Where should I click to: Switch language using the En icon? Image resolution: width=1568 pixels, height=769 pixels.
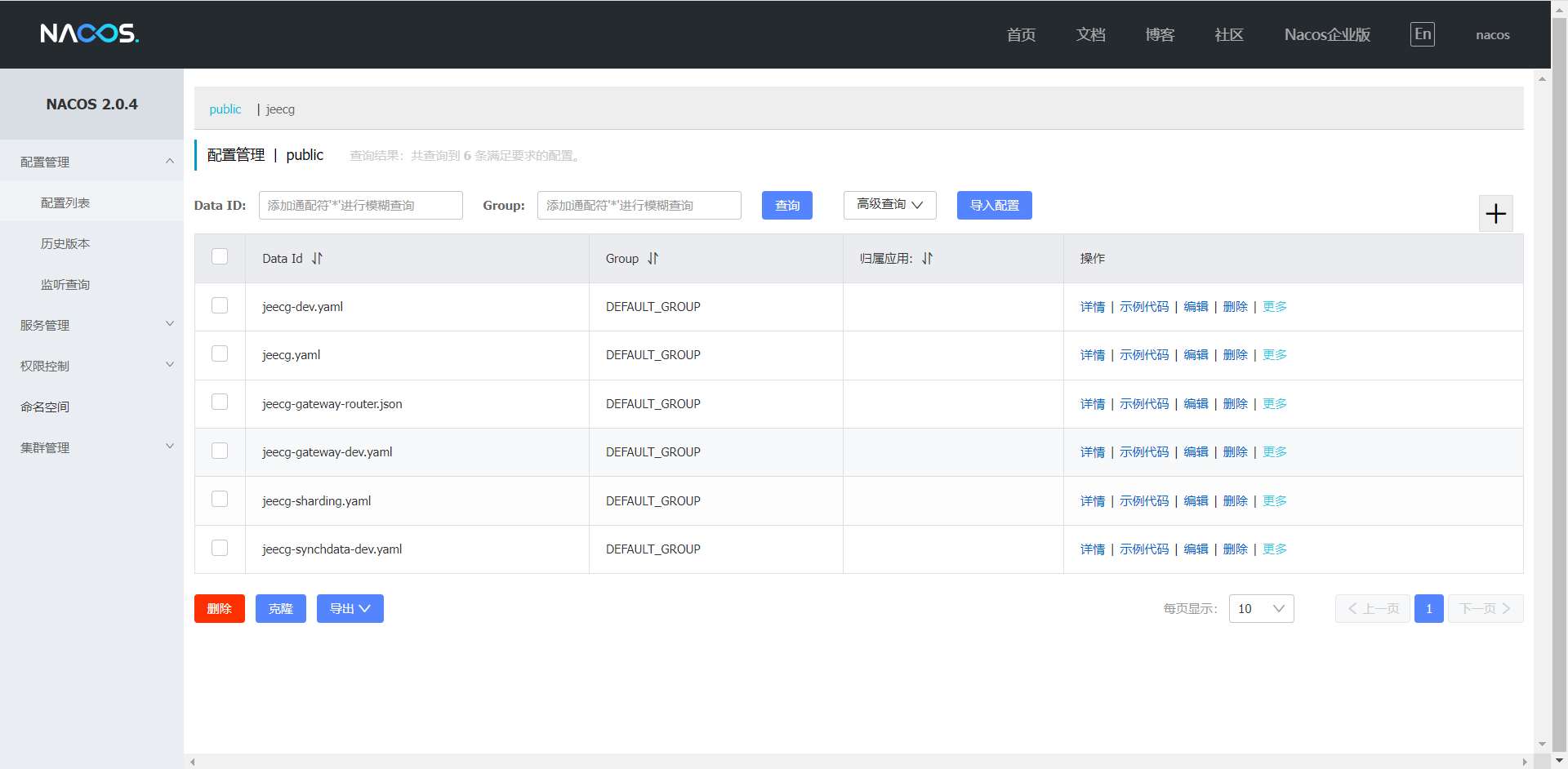(1422, 34)
